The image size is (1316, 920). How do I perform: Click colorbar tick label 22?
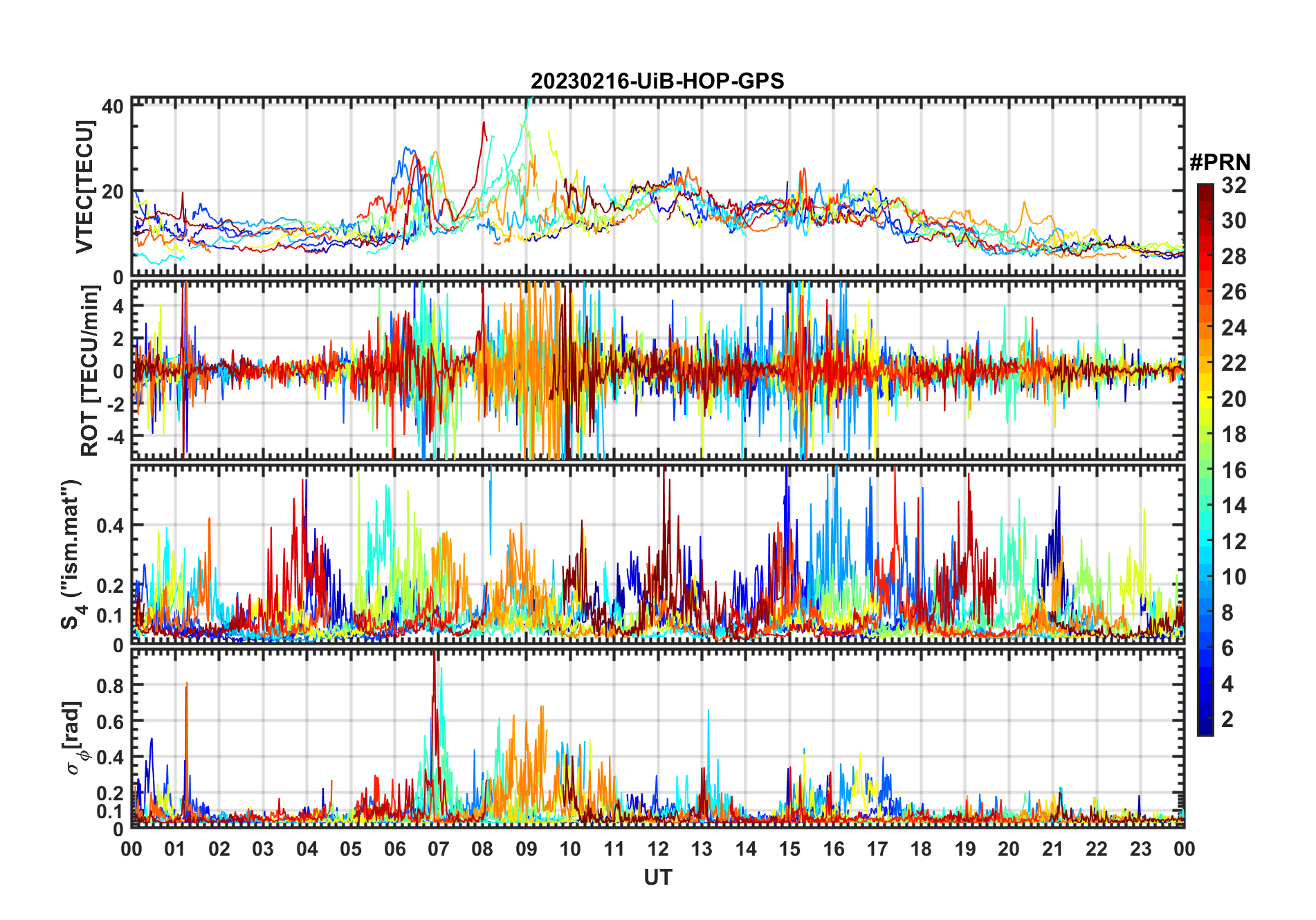pyautogui.click(x=1234, y=363)
